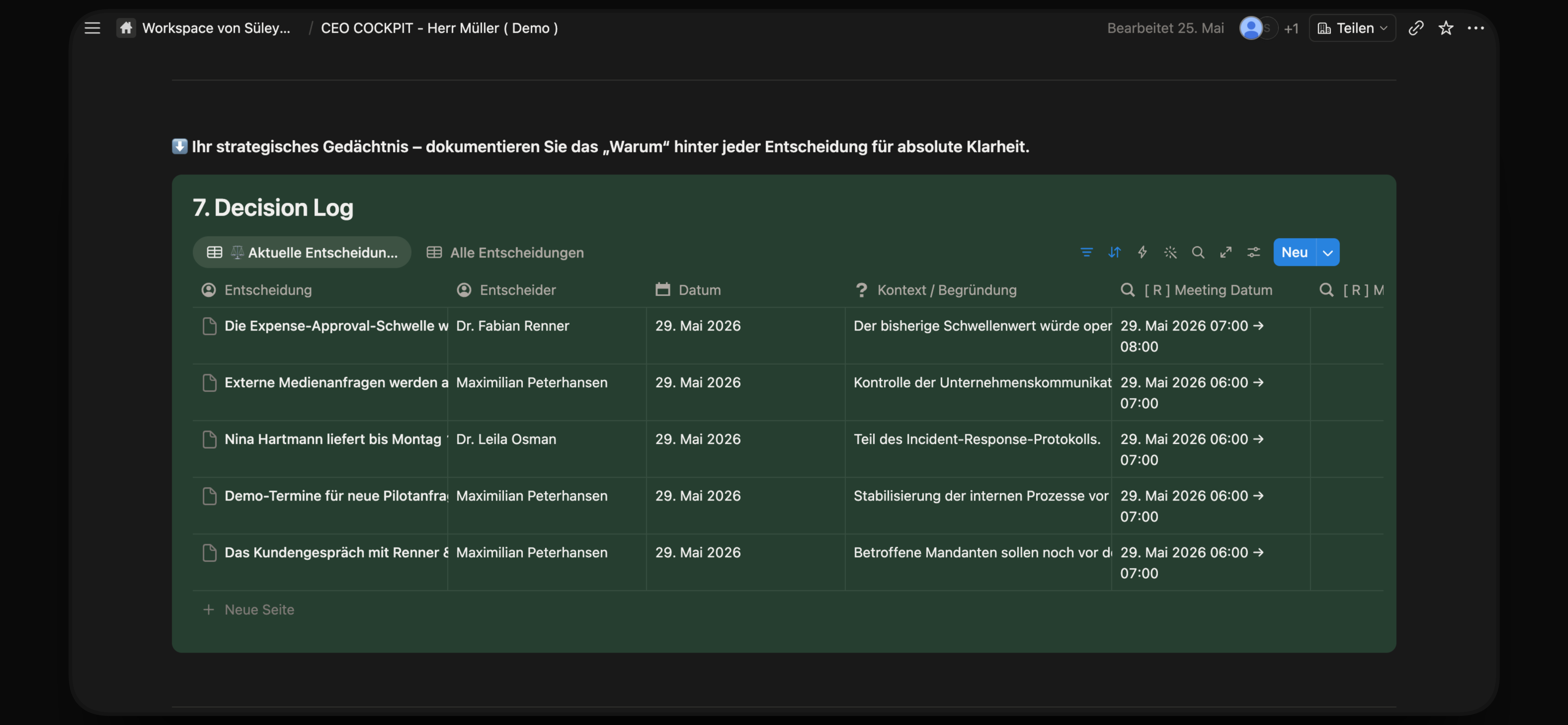Click the +1 additional collaborators indicator

1291,28
